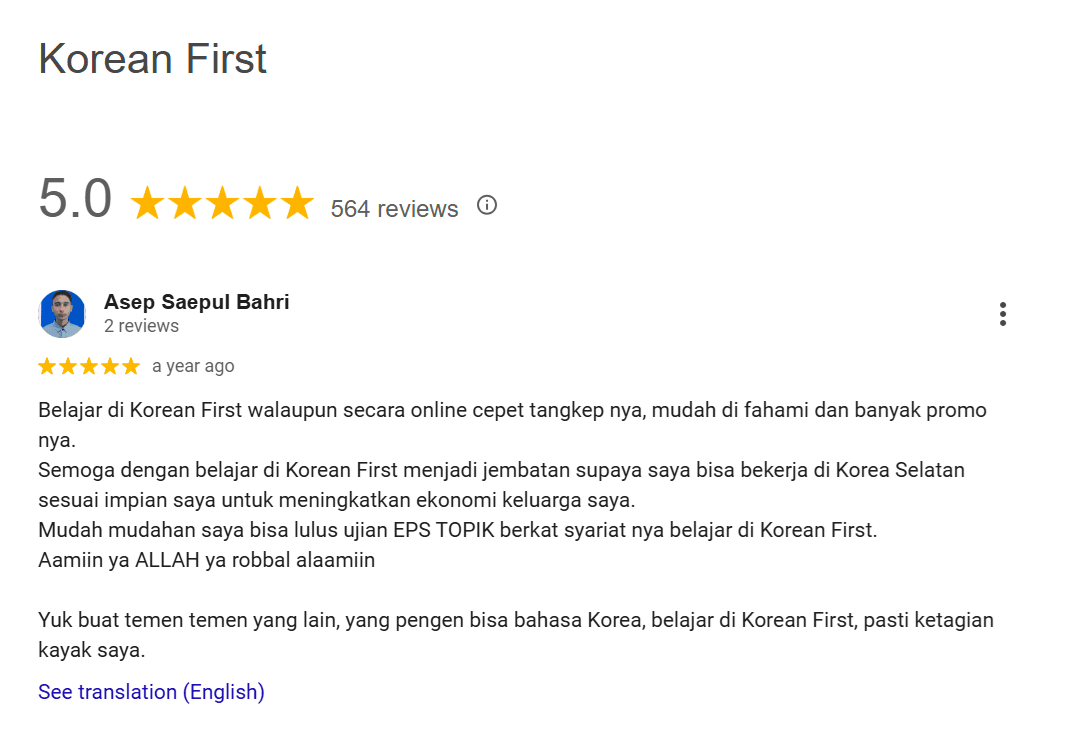1075x743 pixels.
Task: Click the "564 reviews" count
Action: coord(394,209)
